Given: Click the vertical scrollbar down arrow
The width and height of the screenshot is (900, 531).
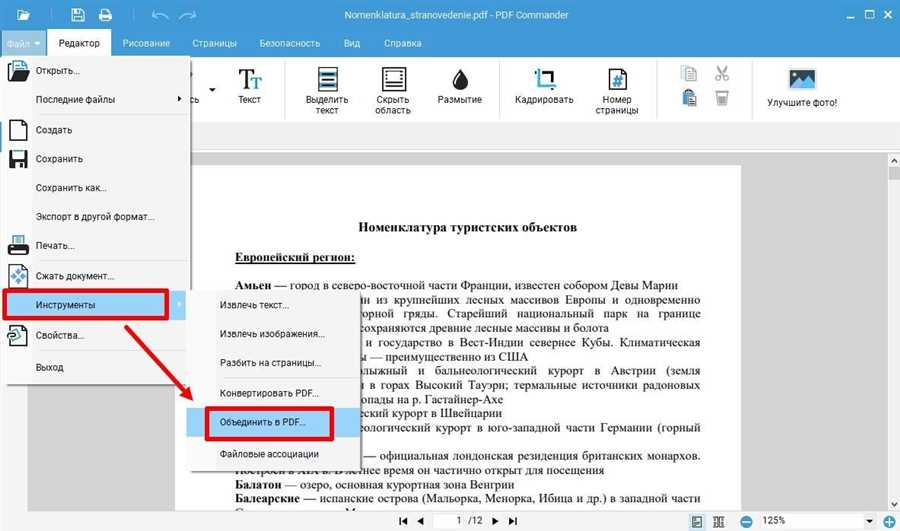Looking at the screenshot, I should [894, 504].
